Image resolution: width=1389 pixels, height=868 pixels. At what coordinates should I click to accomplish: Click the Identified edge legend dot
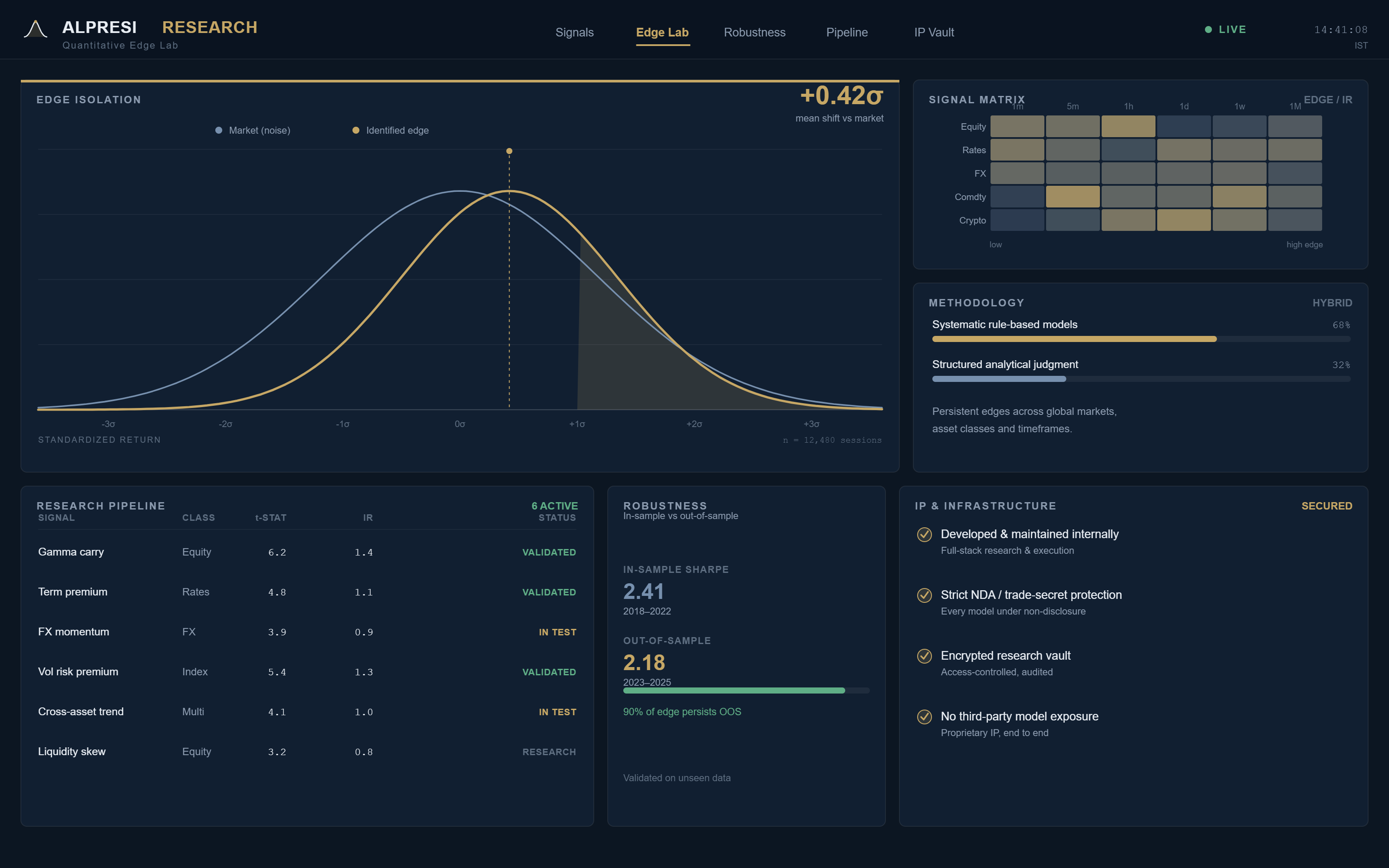356,130
